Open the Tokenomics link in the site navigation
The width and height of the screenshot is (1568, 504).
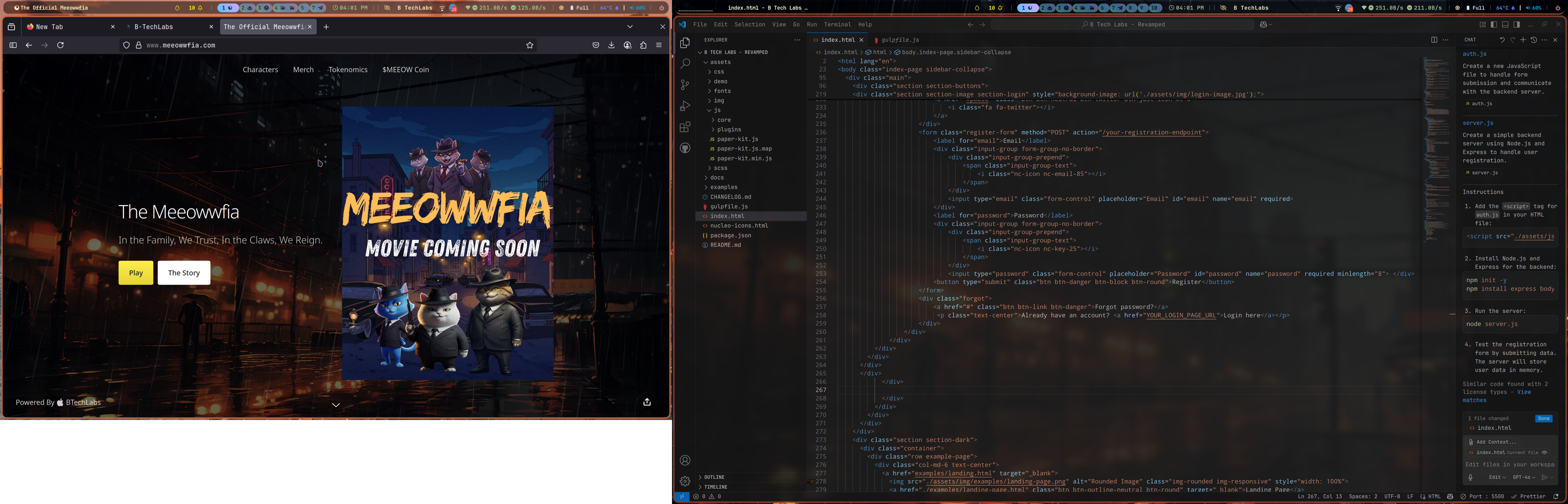(x=348, y=70)
